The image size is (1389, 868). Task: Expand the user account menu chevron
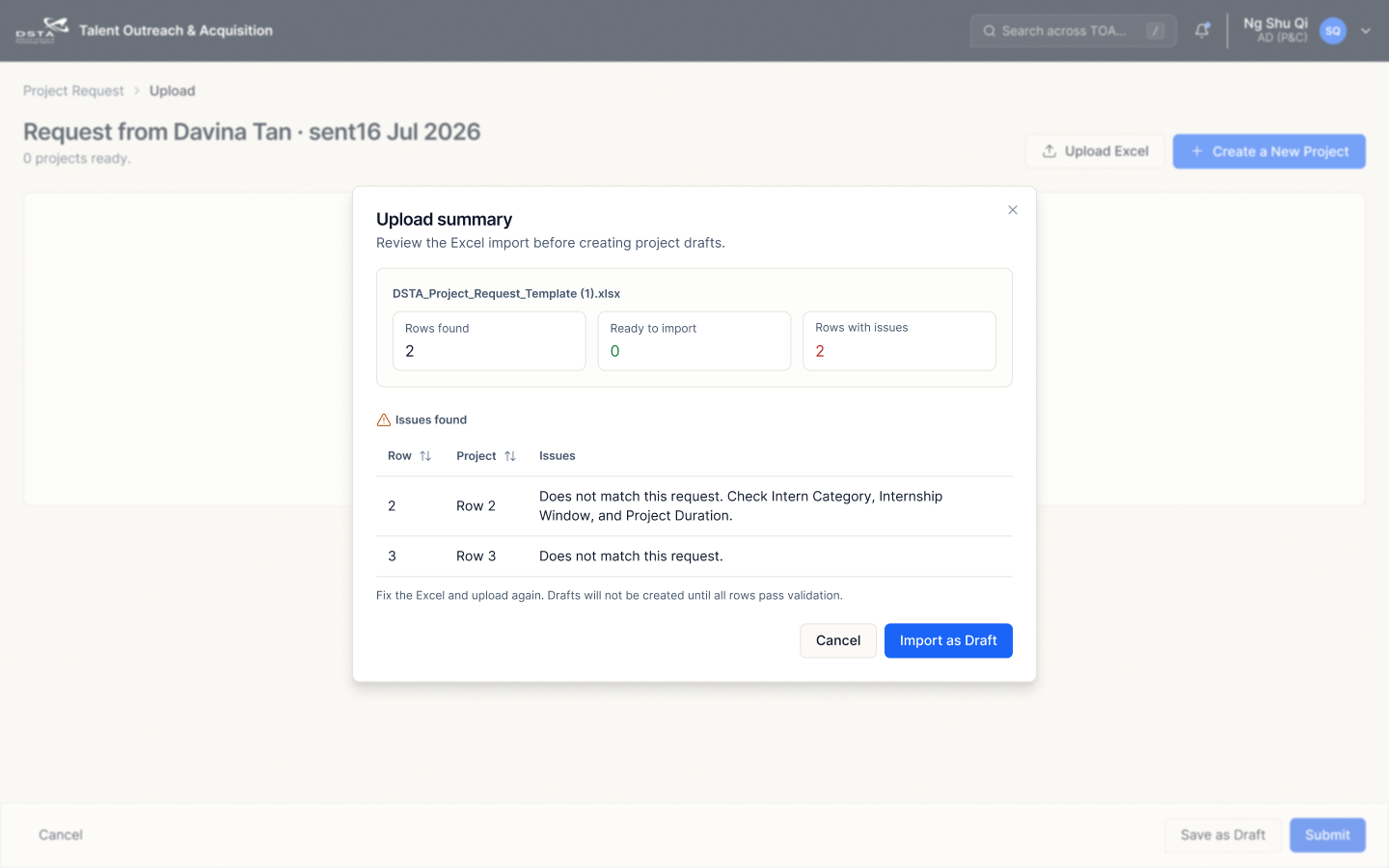(x=1366, y=31)
